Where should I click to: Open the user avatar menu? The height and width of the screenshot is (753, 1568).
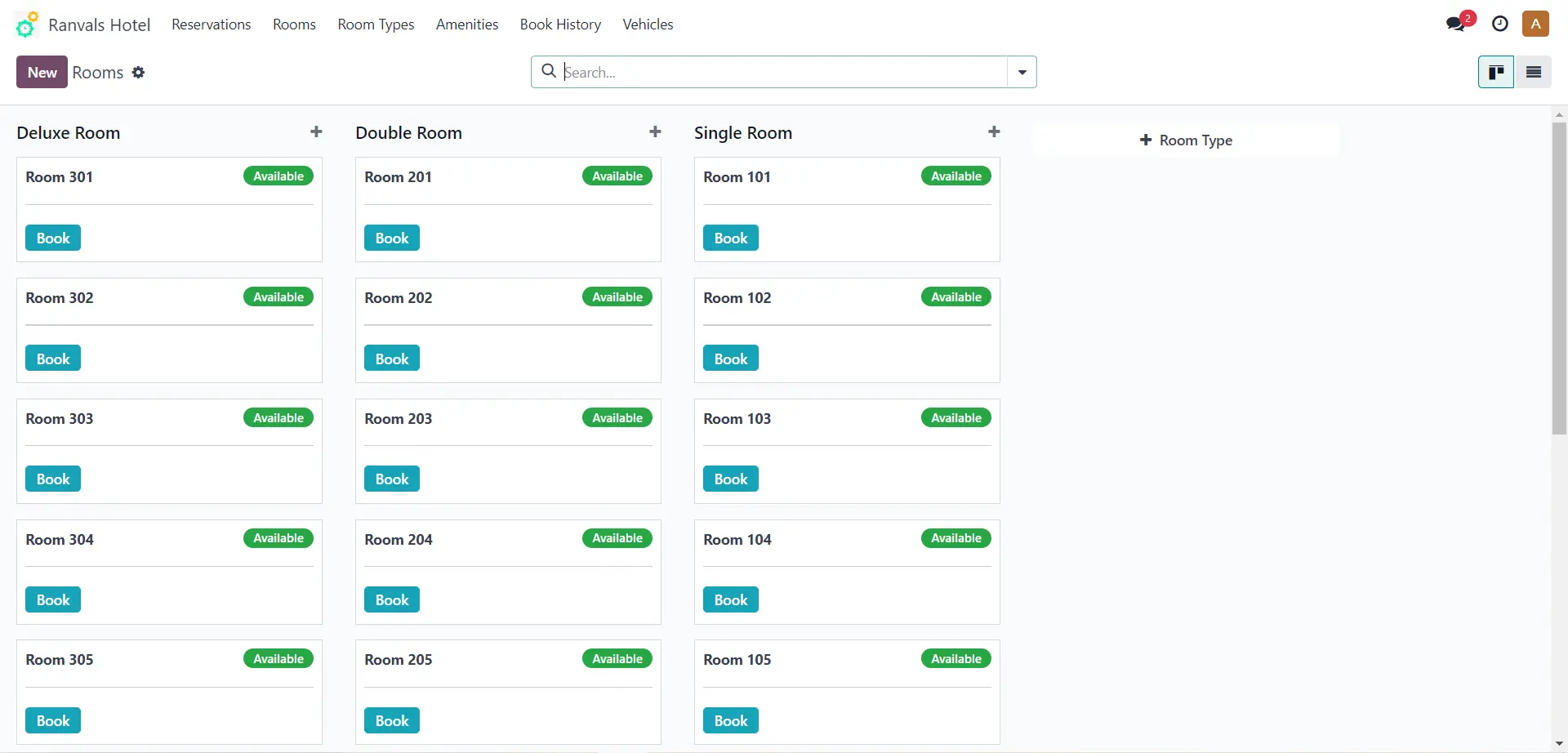[x=1535, y=24]
